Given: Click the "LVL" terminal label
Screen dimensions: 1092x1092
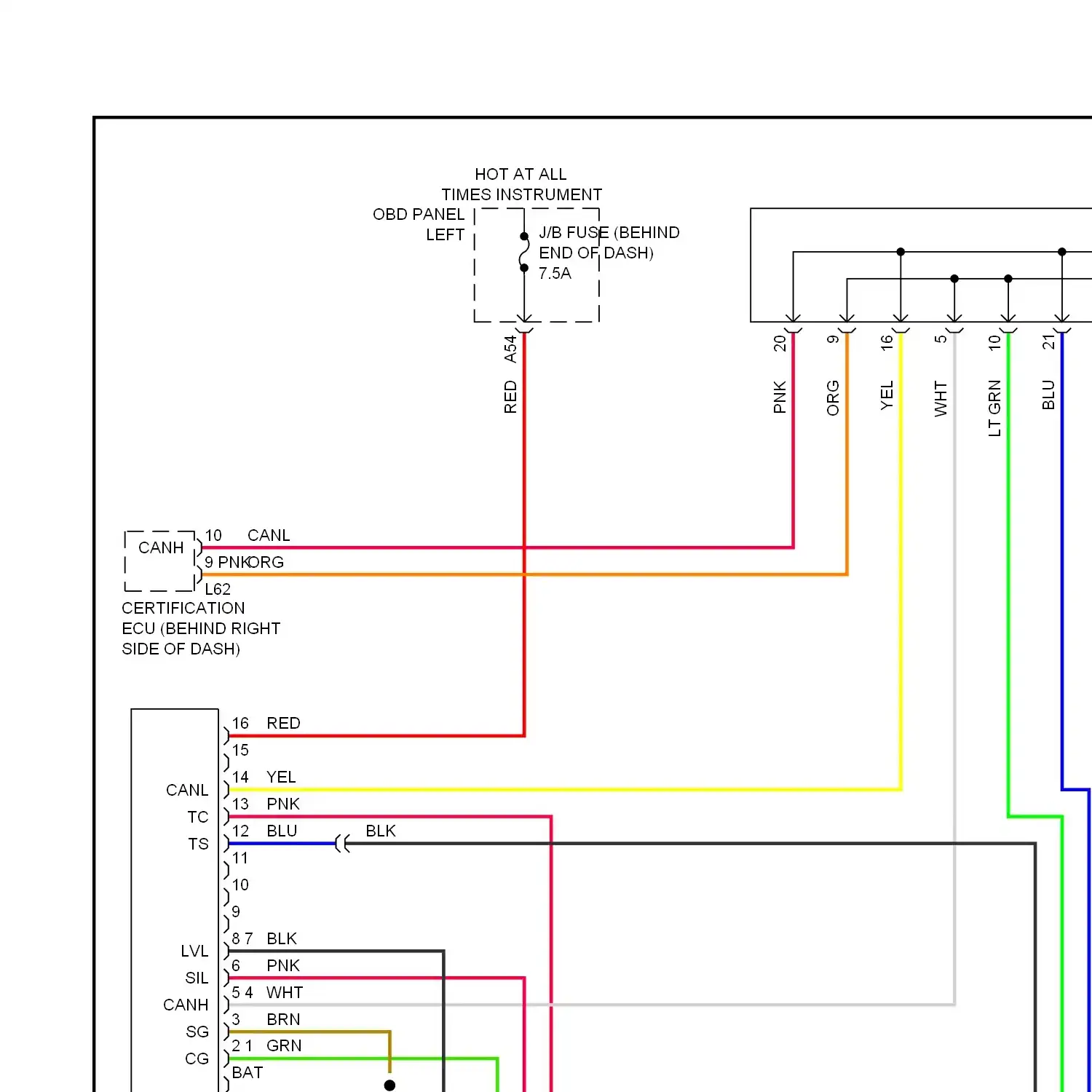Looking at the screenshot, I should pos(194,951).
